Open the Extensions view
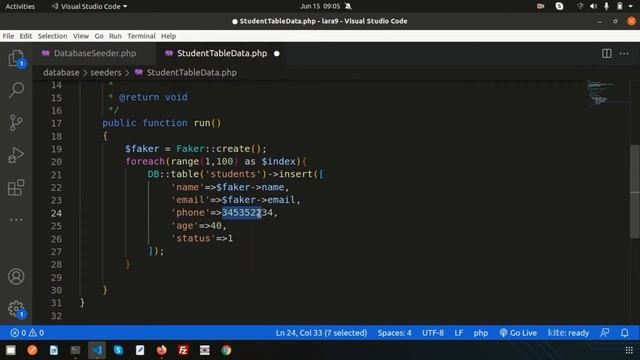Image resolution: width=640 pixels, height=360 pixels. (x=16, y=187)
